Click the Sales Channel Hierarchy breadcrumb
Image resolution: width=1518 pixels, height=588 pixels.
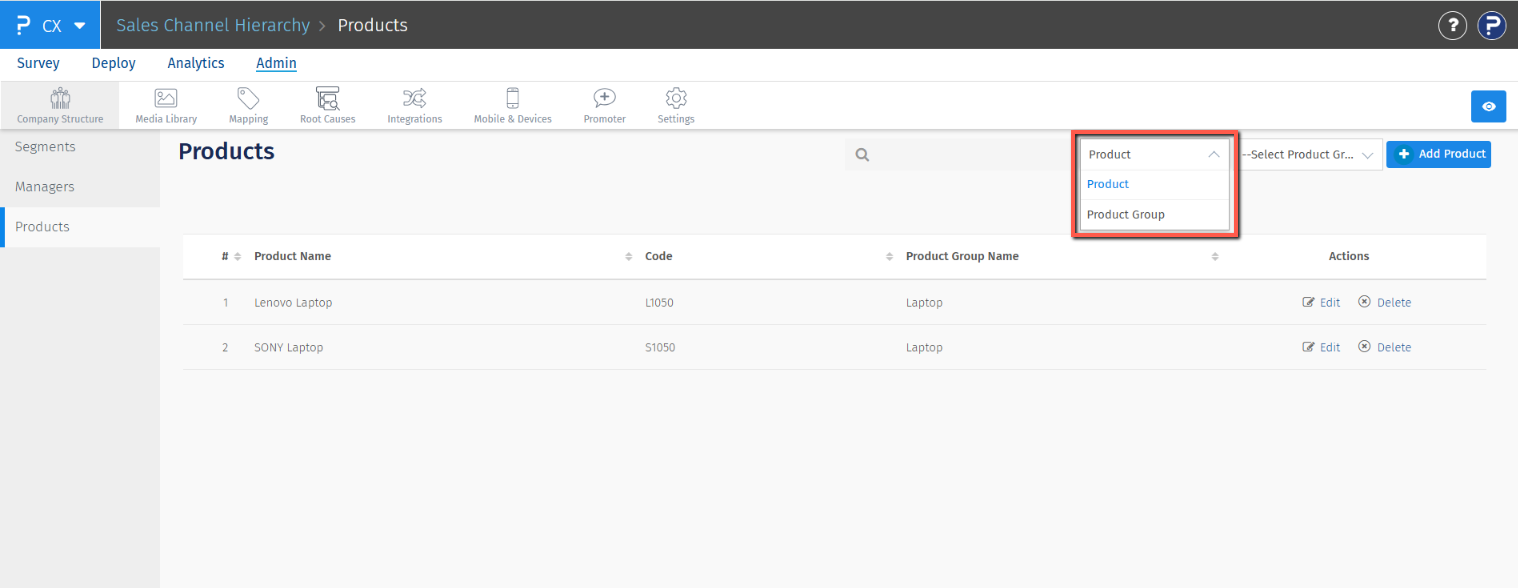coord(213,25)
